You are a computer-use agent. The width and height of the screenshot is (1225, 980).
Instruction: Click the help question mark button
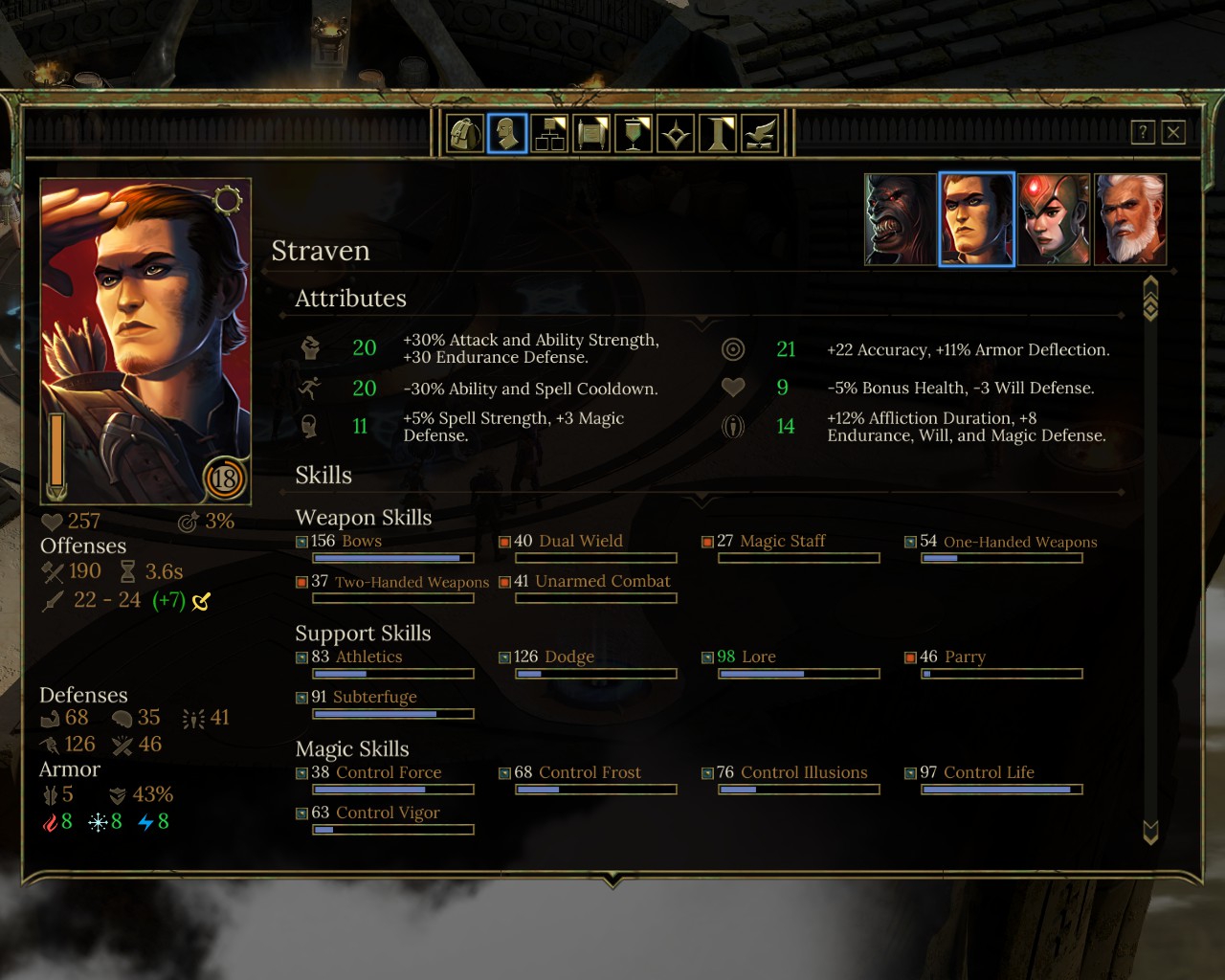1143,132
